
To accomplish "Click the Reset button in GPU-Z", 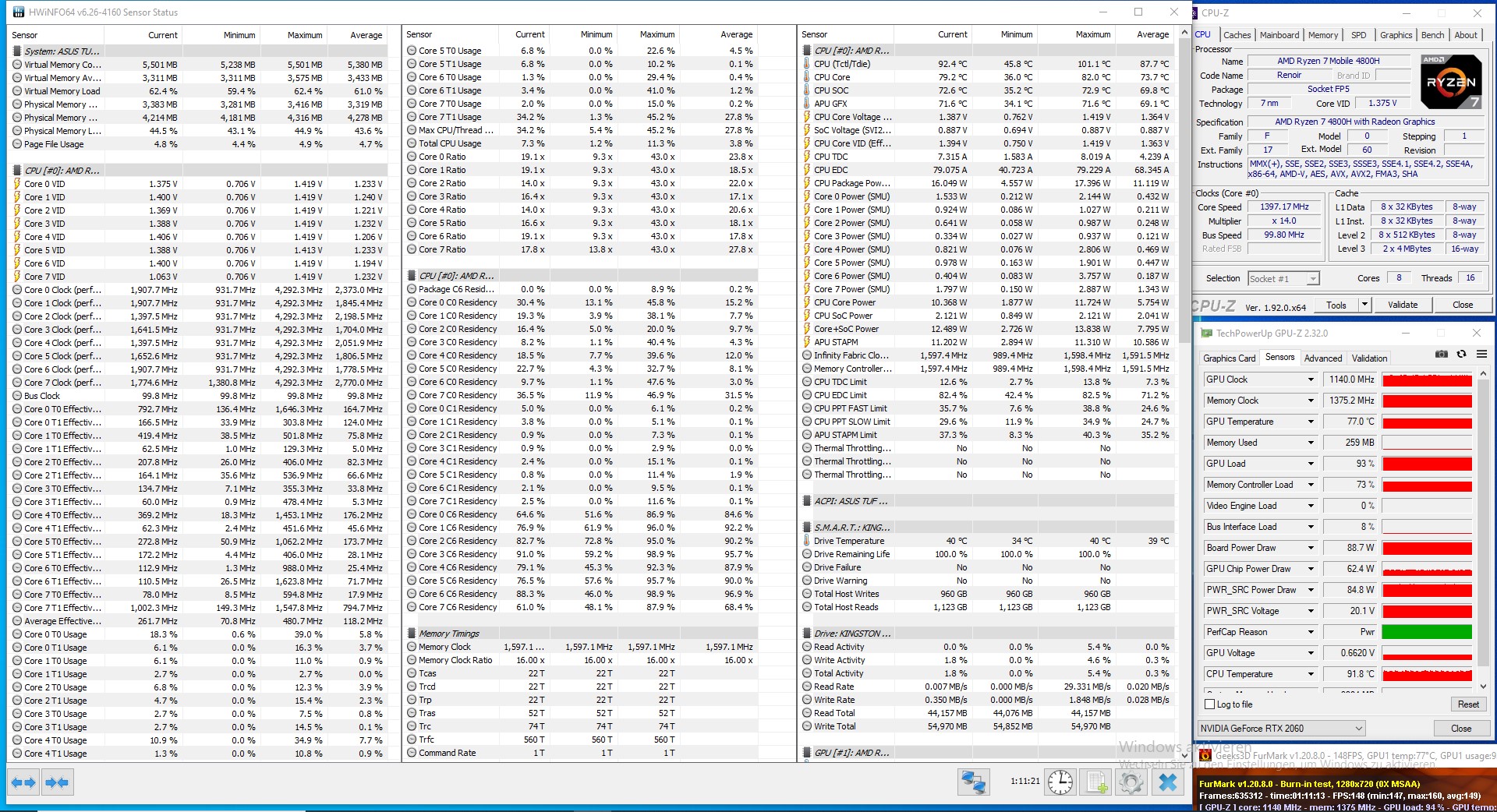I will point(1468,704).
